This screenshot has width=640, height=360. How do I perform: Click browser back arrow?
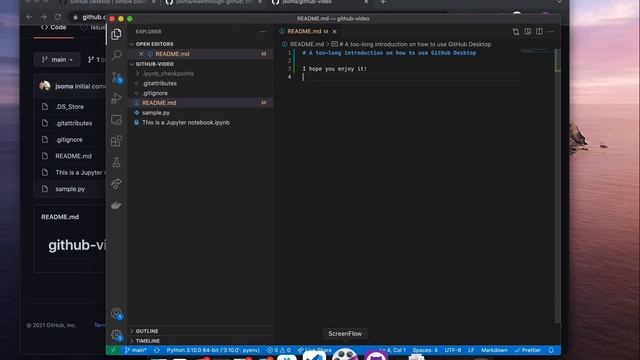(x=29, y=17)
